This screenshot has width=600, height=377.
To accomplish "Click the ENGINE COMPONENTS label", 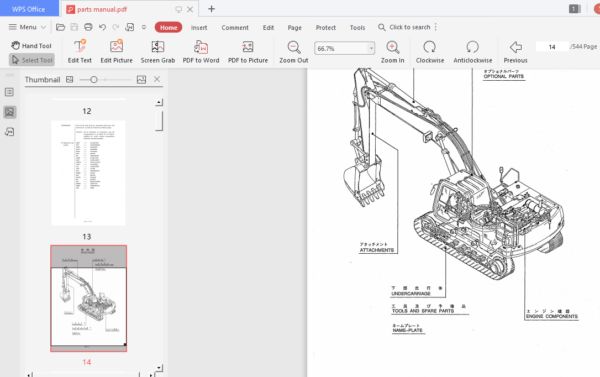I will tap(552, 316).
